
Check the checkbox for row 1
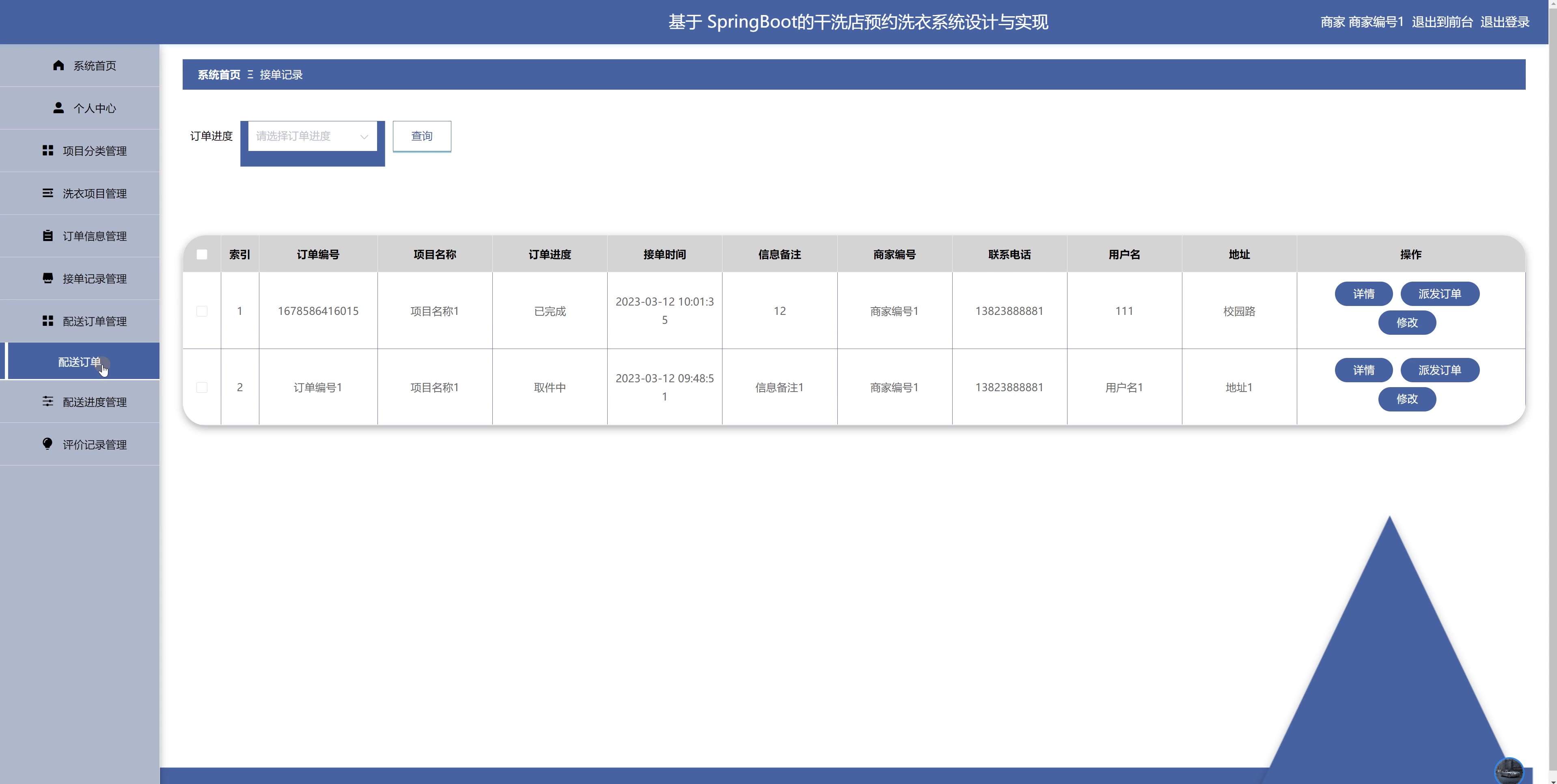[202, 311]
